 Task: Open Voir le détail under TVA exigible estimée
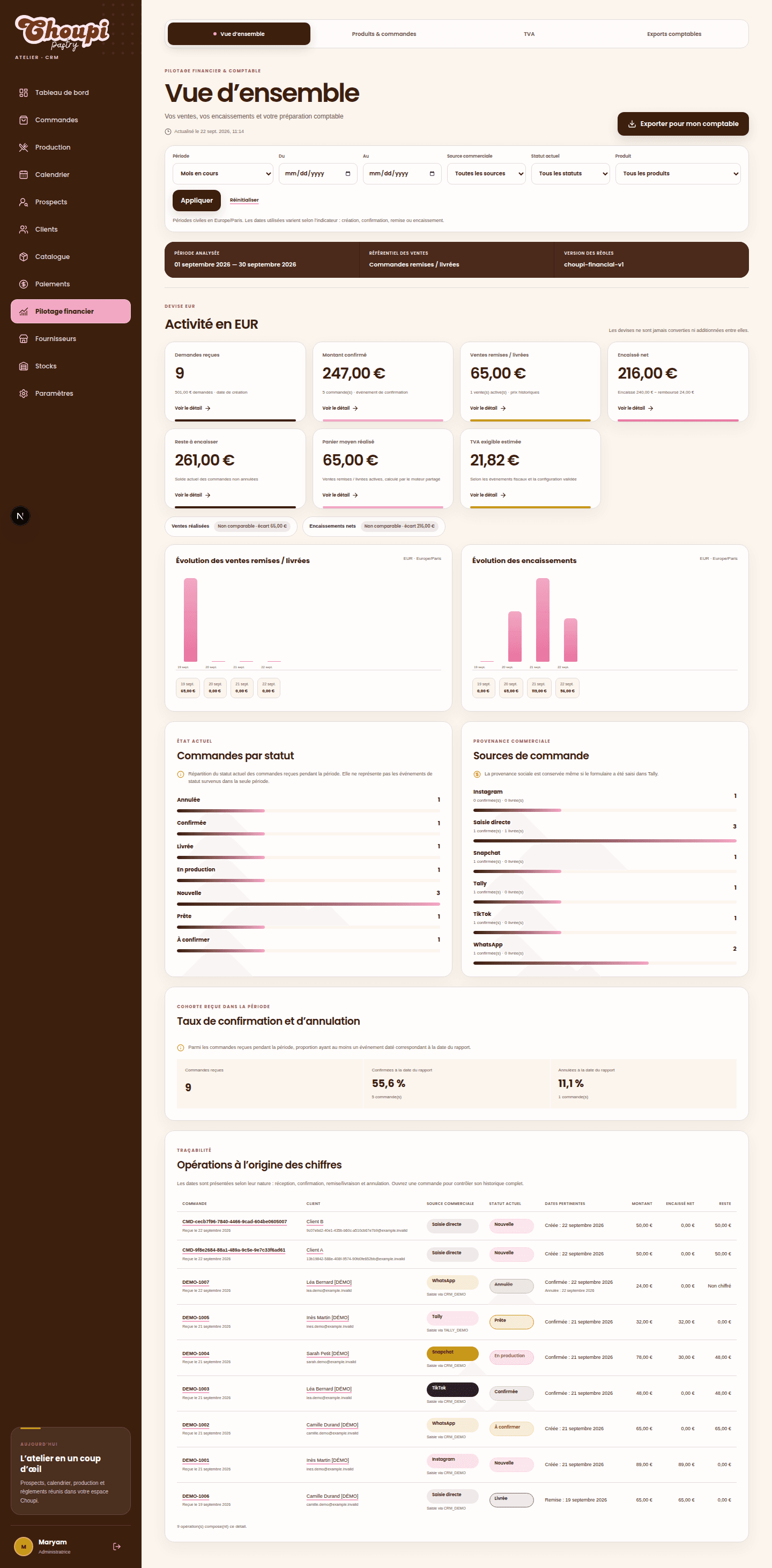click(488, 495)
